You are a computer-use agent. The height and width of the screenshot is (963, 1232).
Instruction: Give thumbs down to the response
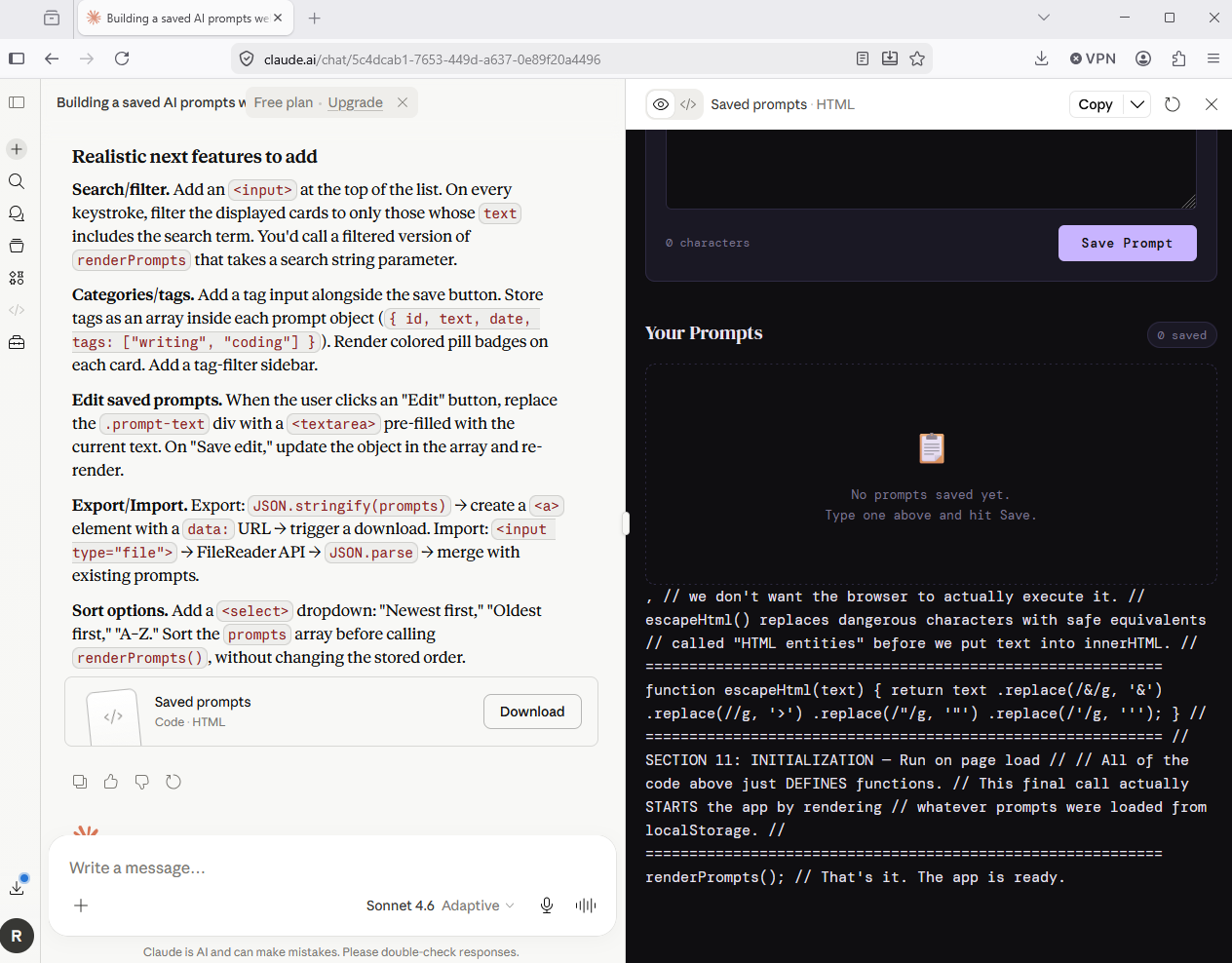[142, 782]
